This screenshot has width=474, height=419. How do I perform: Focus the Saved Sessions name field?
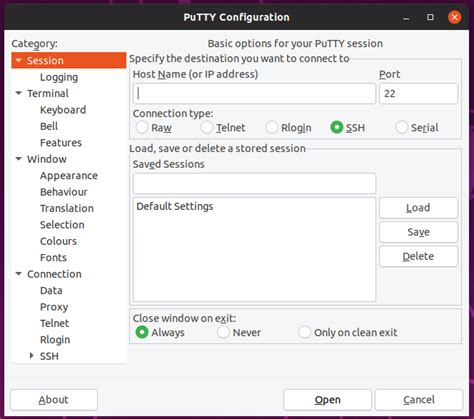click(254, 183)
